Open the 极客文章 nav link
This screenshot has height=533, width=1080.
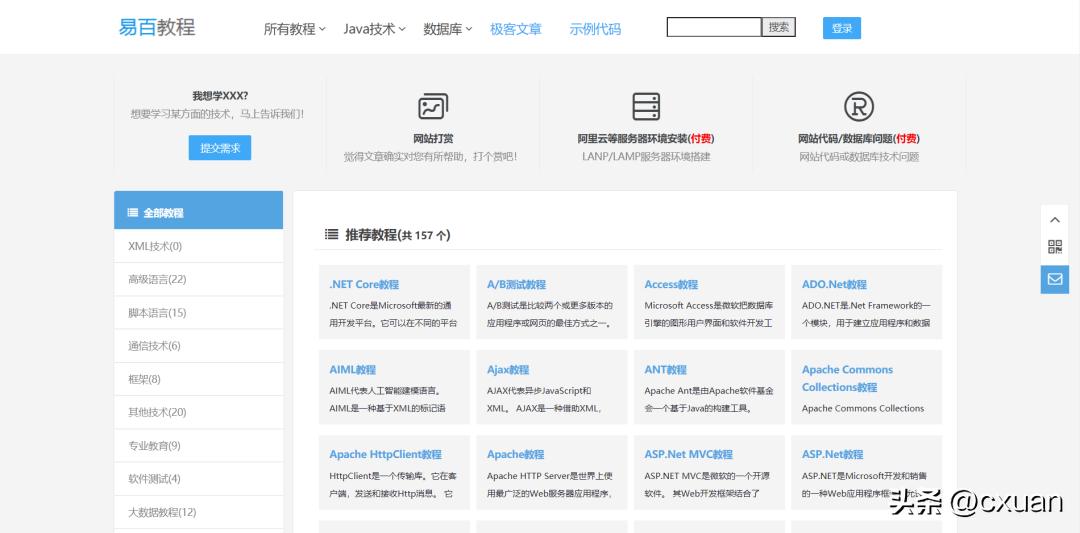(516, 29)
